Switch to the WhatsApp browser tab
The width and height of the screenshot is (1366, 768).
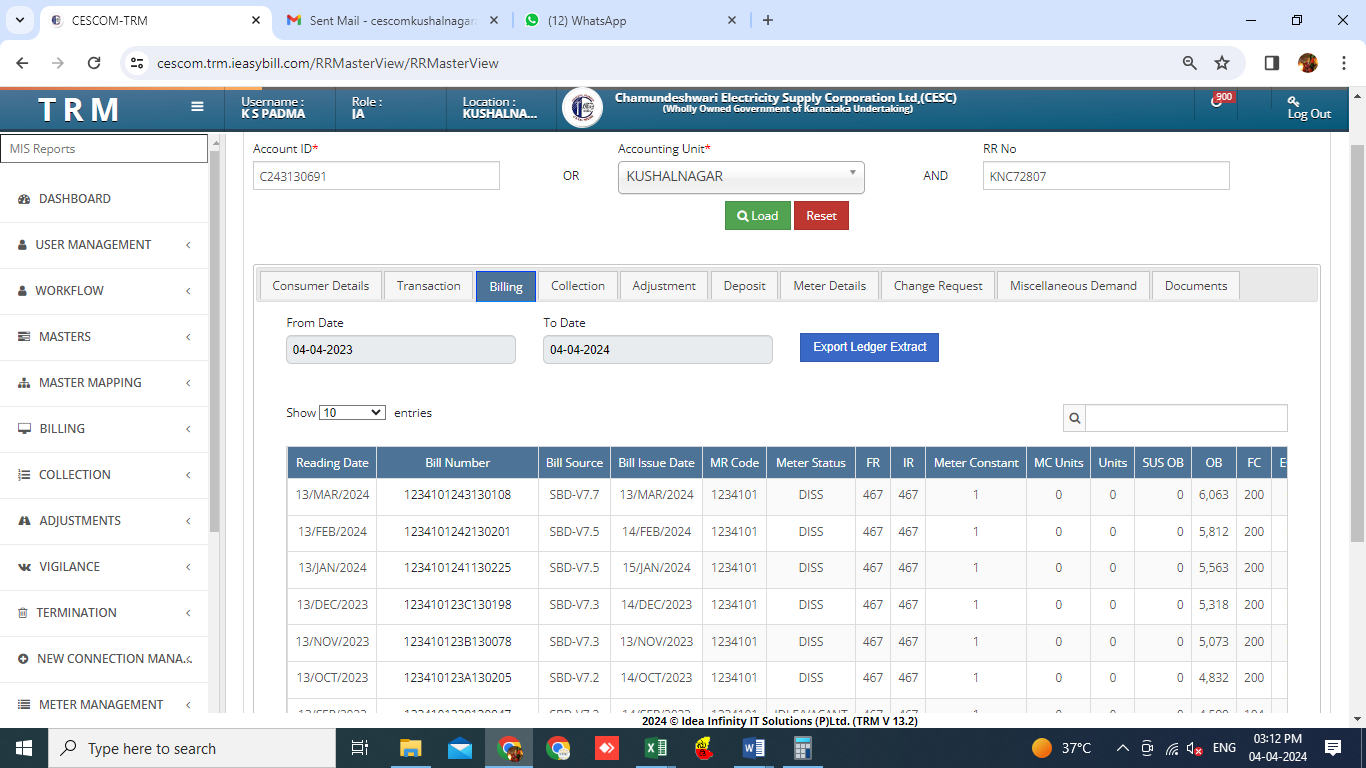631,20
